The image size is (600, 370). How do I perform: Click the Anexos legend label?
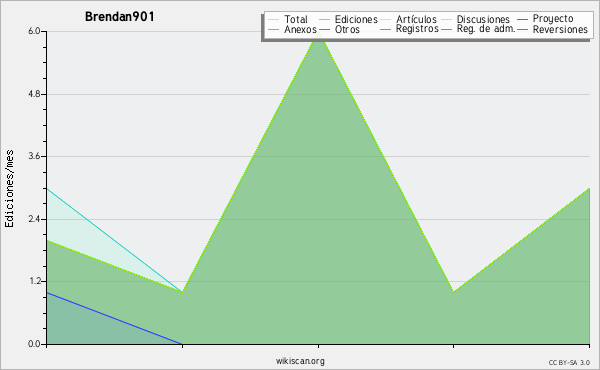(300, 29)
